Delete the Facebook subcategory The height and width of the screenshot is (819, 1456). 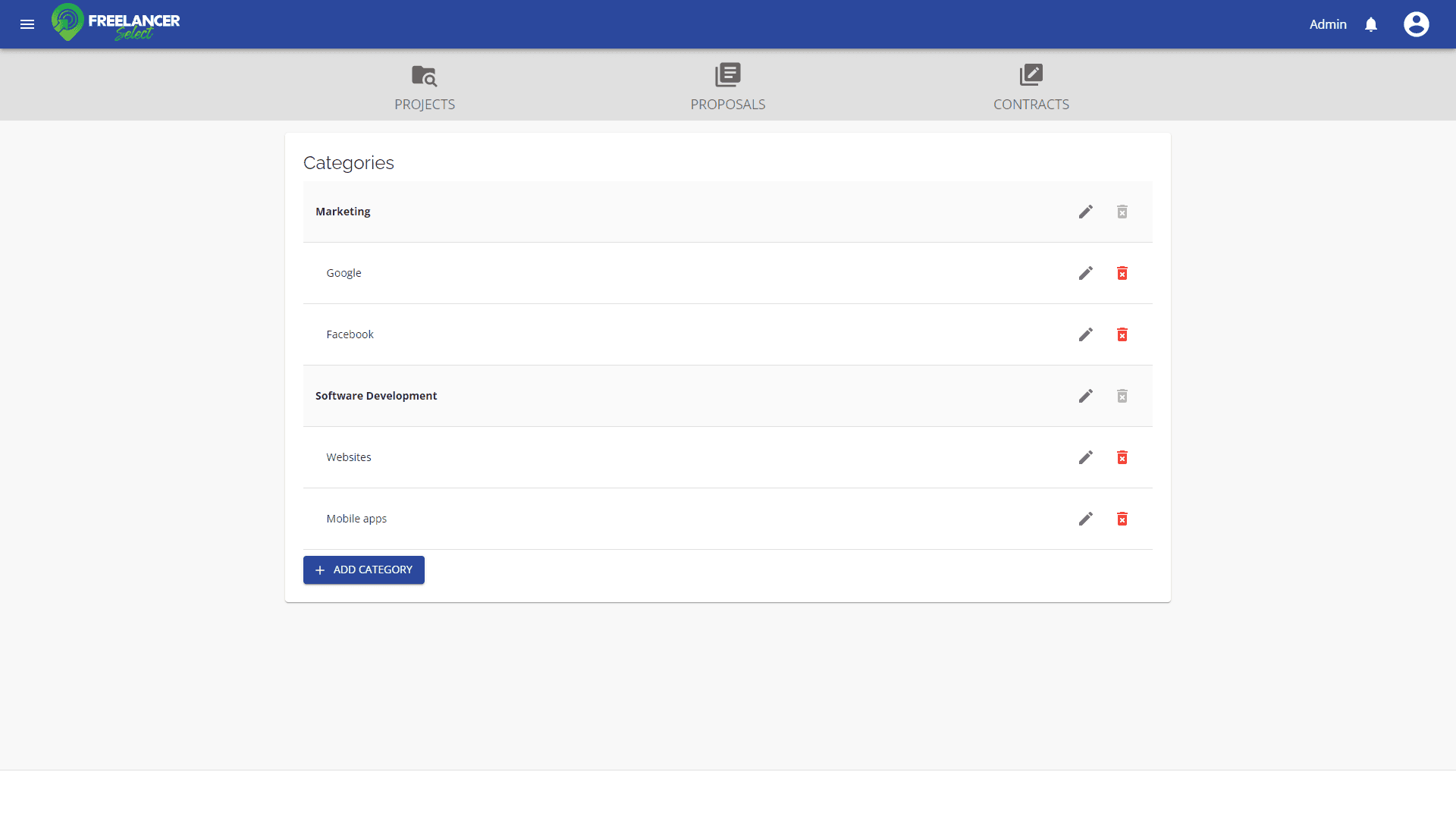1122,334
